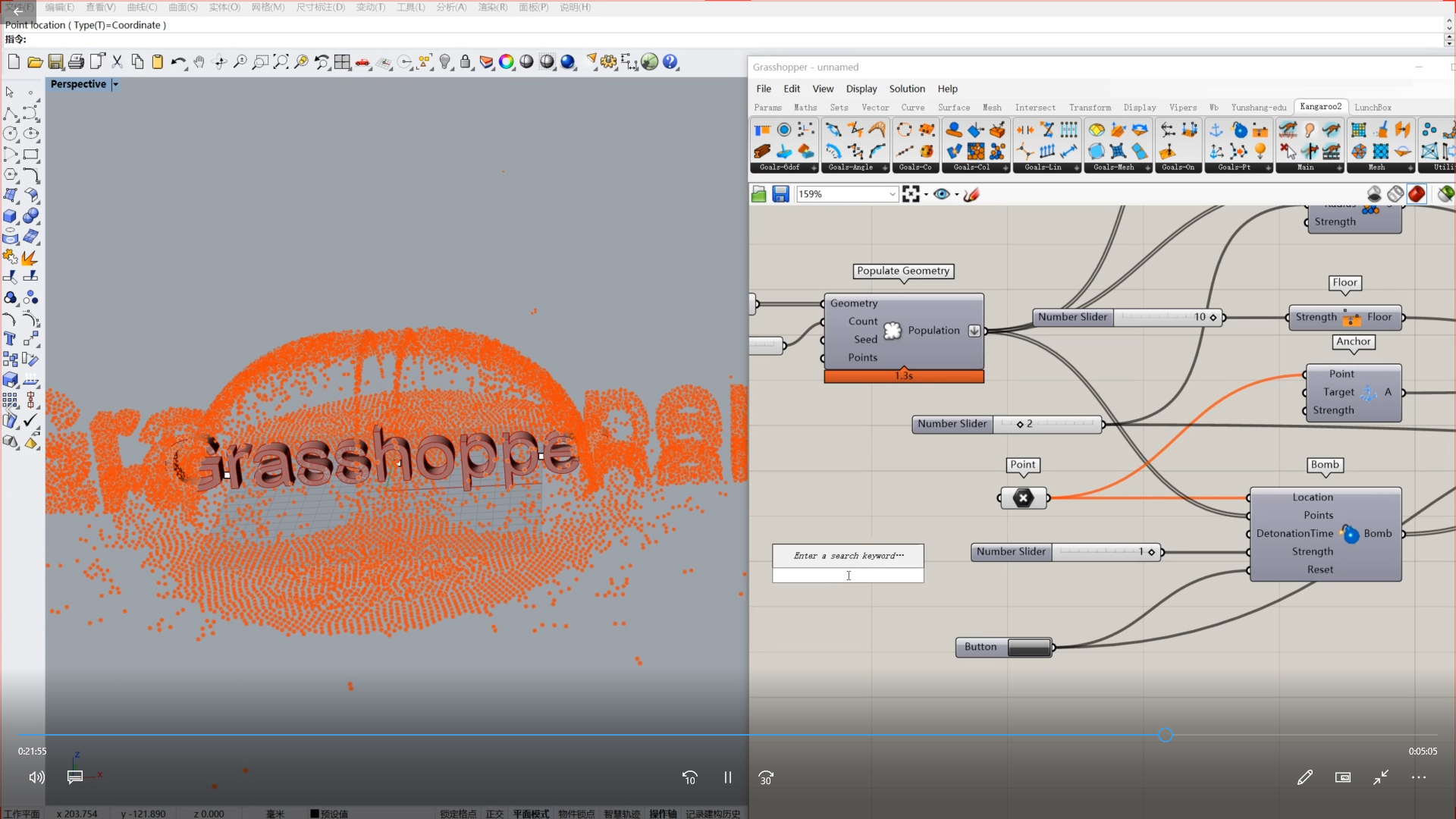Click the Pan hand tool in Rhino toolbar

tap(199, 62)
